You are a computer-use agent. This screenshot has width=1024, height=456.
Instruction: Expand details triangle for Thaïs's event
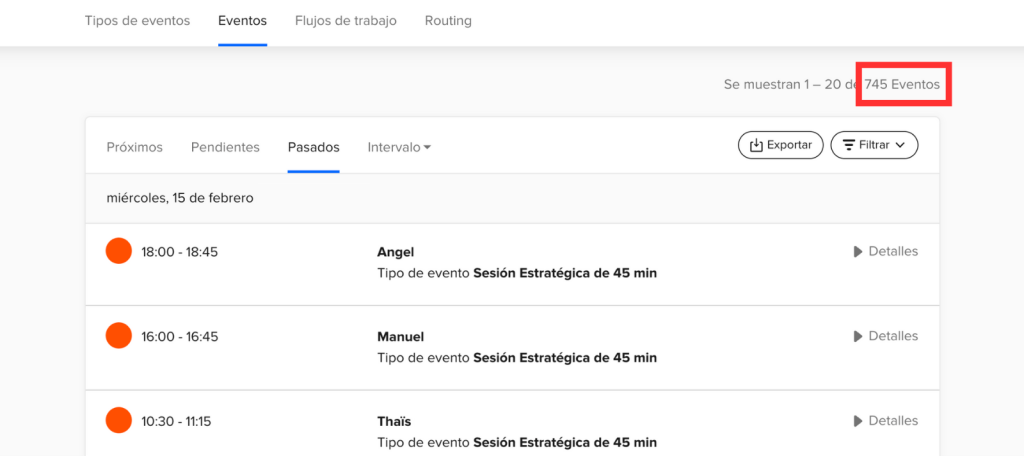coord(858,422)
